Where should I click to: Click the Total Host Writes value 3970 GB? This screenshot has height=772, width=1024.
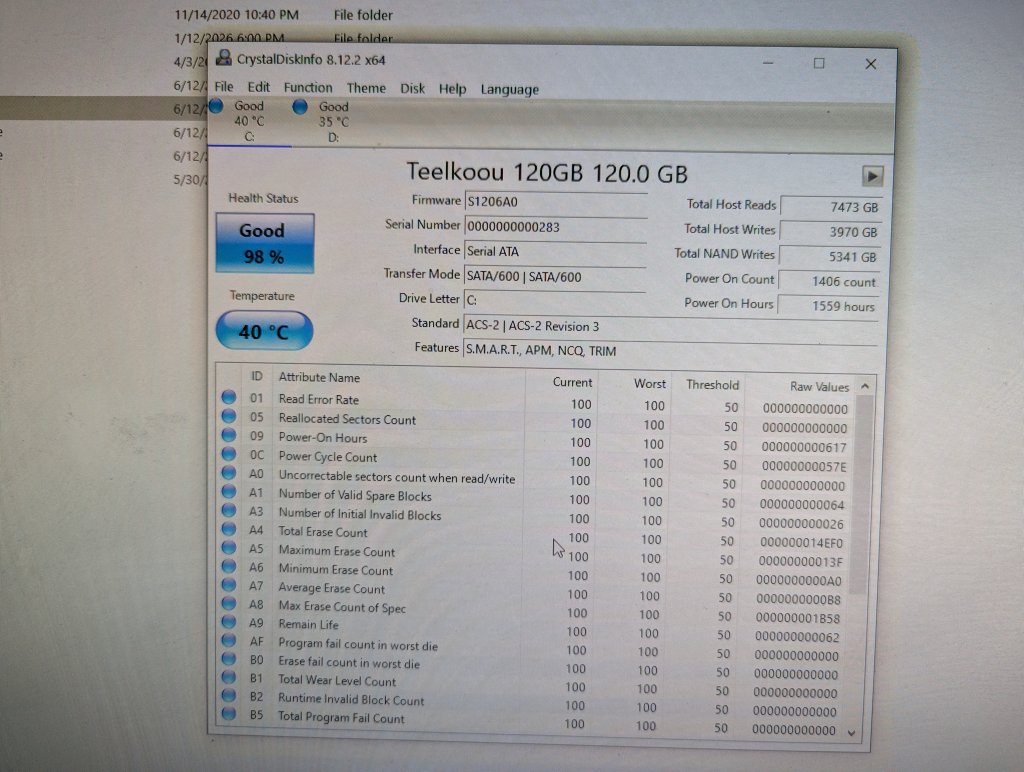[830, 231]
